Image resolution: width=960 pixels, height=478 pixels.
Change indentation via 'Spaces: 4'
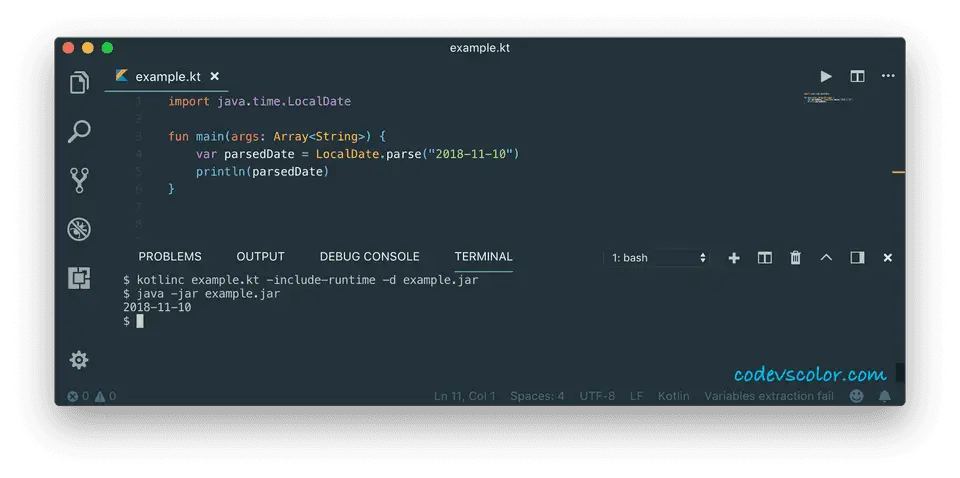tap(537, 396)
